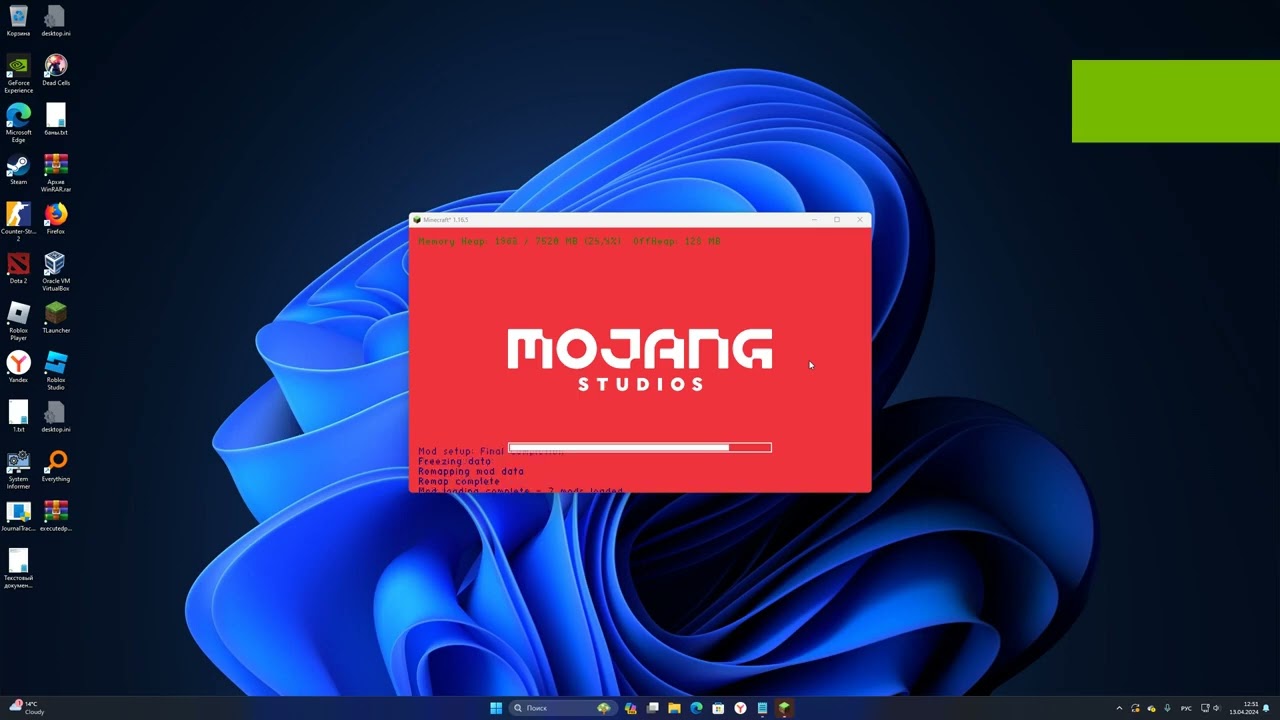
Task: Launch Dota 2 desktop shortcut
Action: 18,268
